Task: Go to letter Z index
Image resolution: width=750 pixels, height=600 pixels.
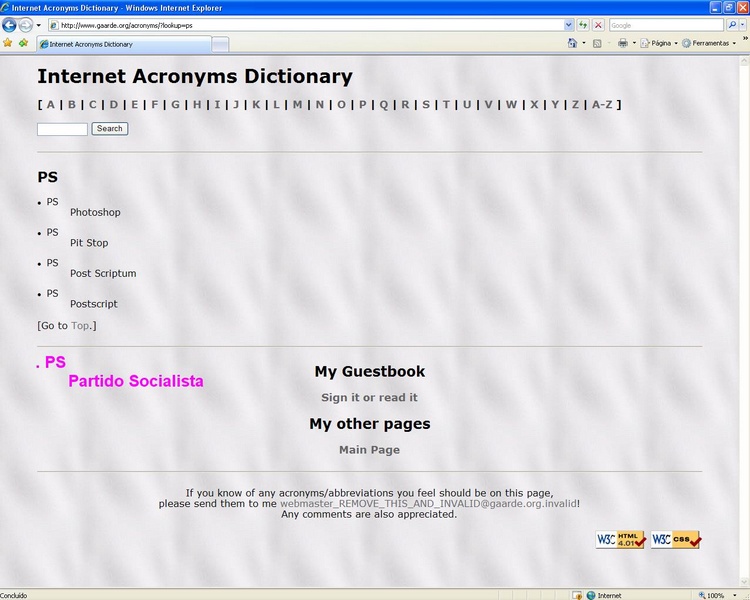Action: (x=575, y=104)
